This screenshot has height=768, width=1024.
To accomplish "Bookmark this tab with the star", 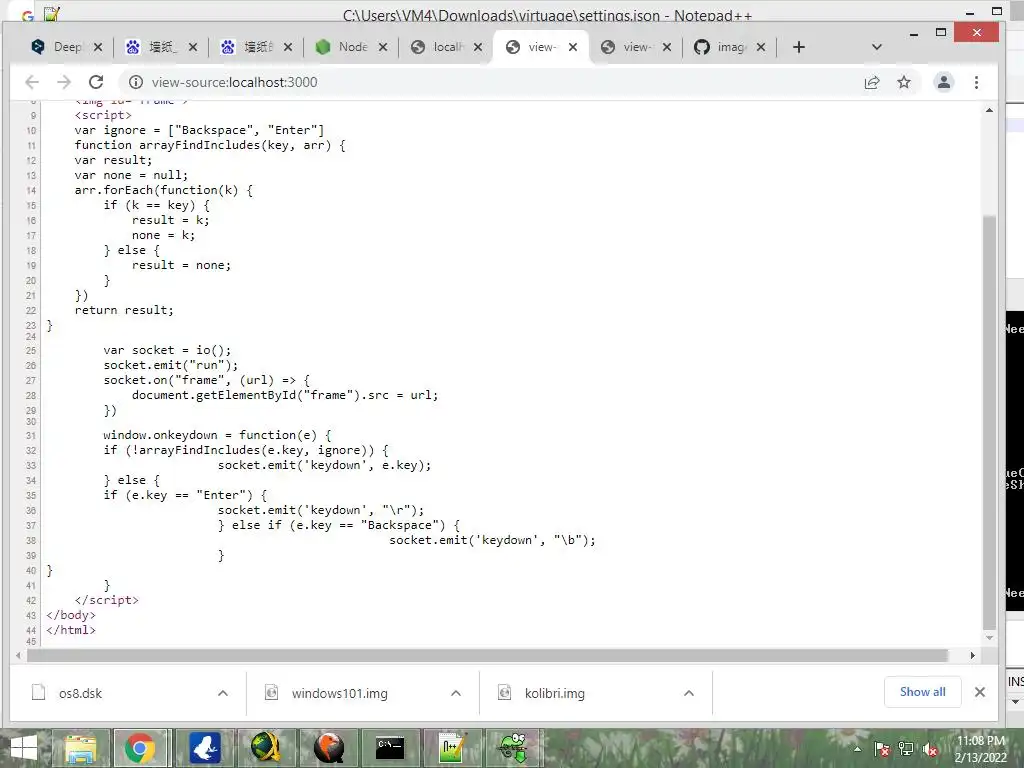I will coord(904,82).
